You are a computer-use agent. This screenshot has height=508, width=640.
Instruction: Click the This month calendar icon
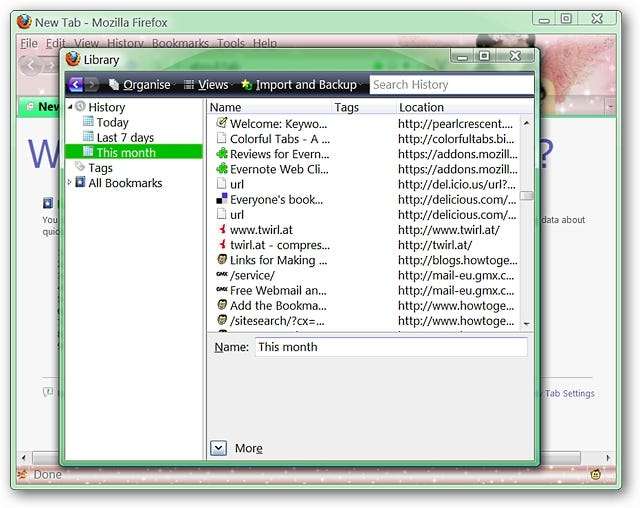(x=88, y=151)
